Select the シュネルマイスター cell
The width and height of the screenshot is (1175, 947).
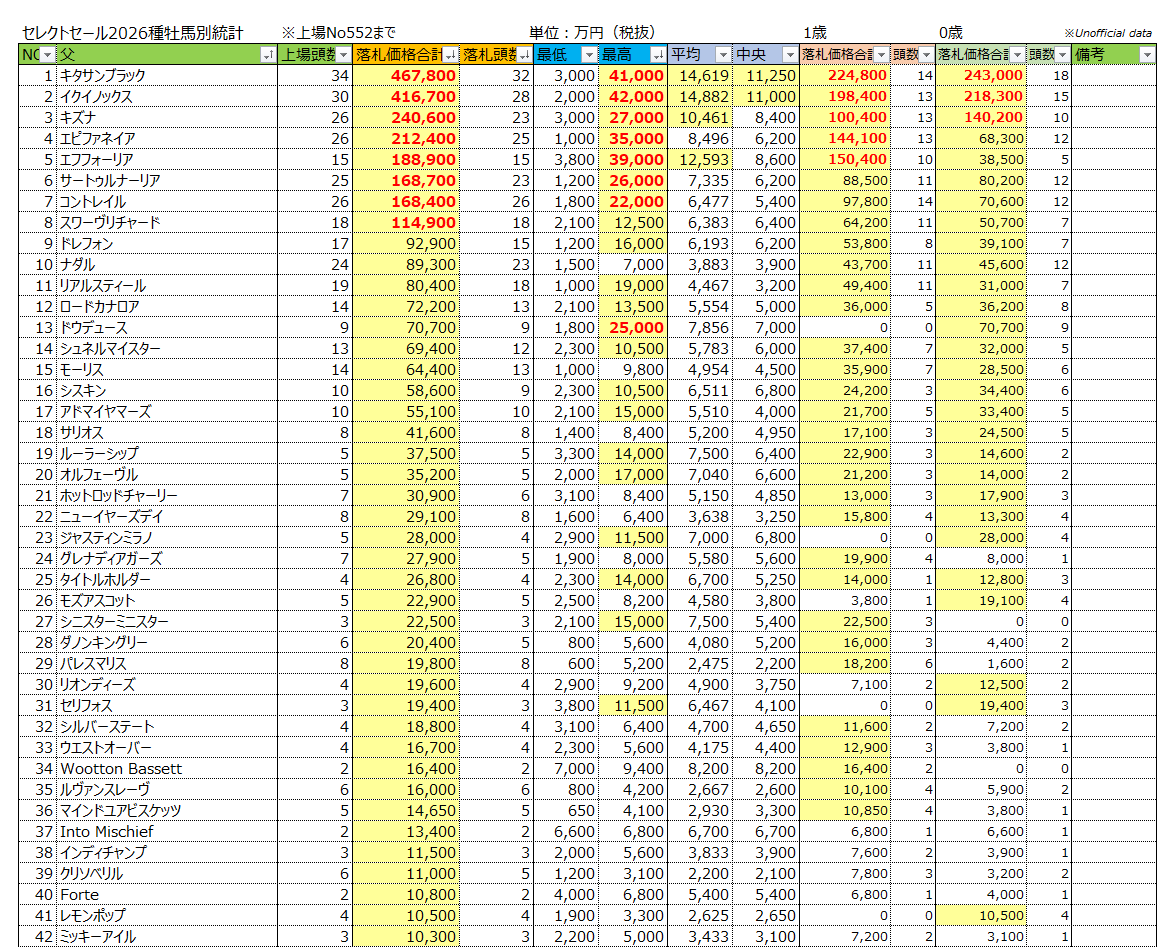(x=167, y=348)
